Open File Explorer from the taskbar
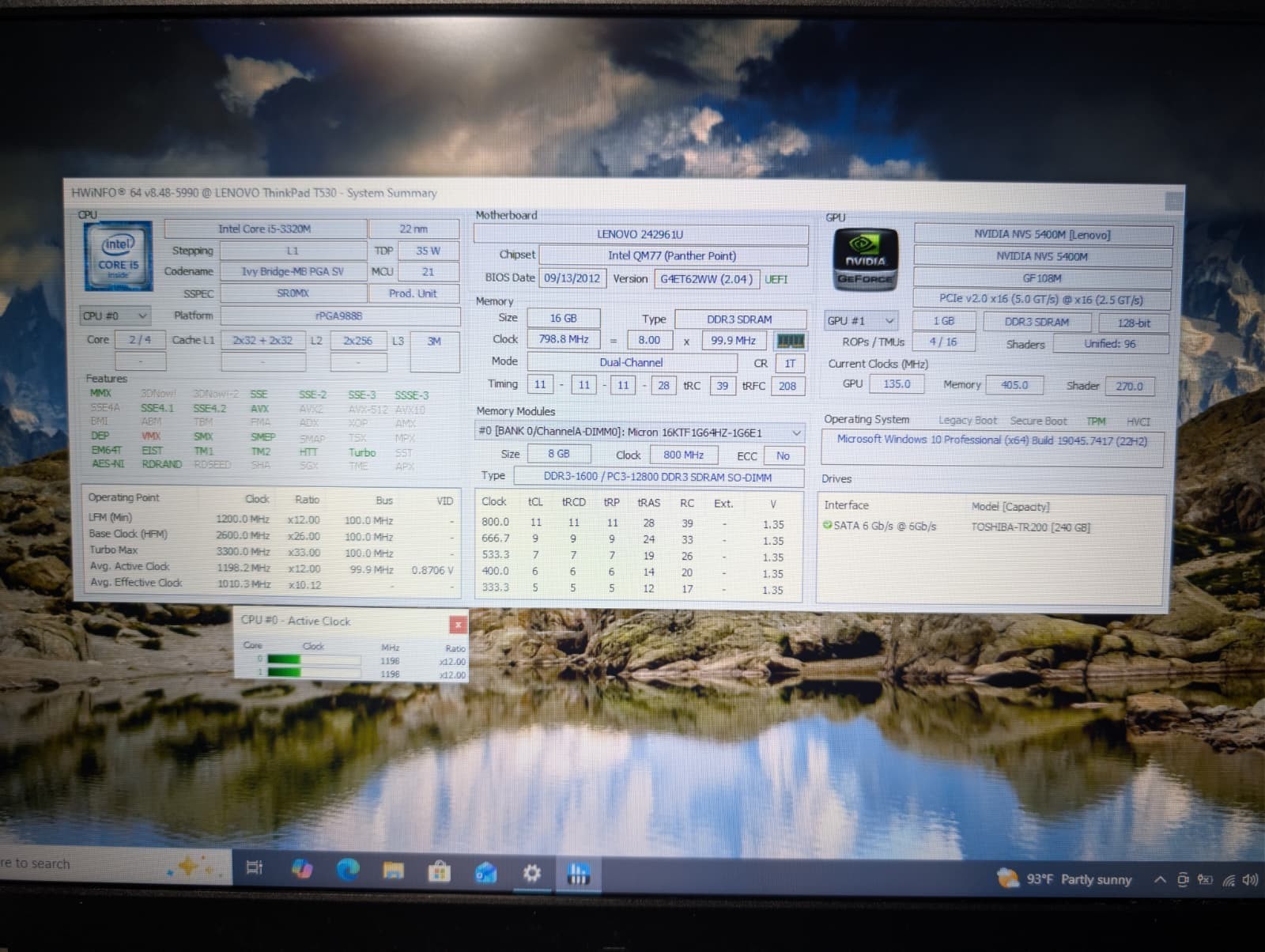The height and width of the screenshot is (952, 1265). click(393, 871)
